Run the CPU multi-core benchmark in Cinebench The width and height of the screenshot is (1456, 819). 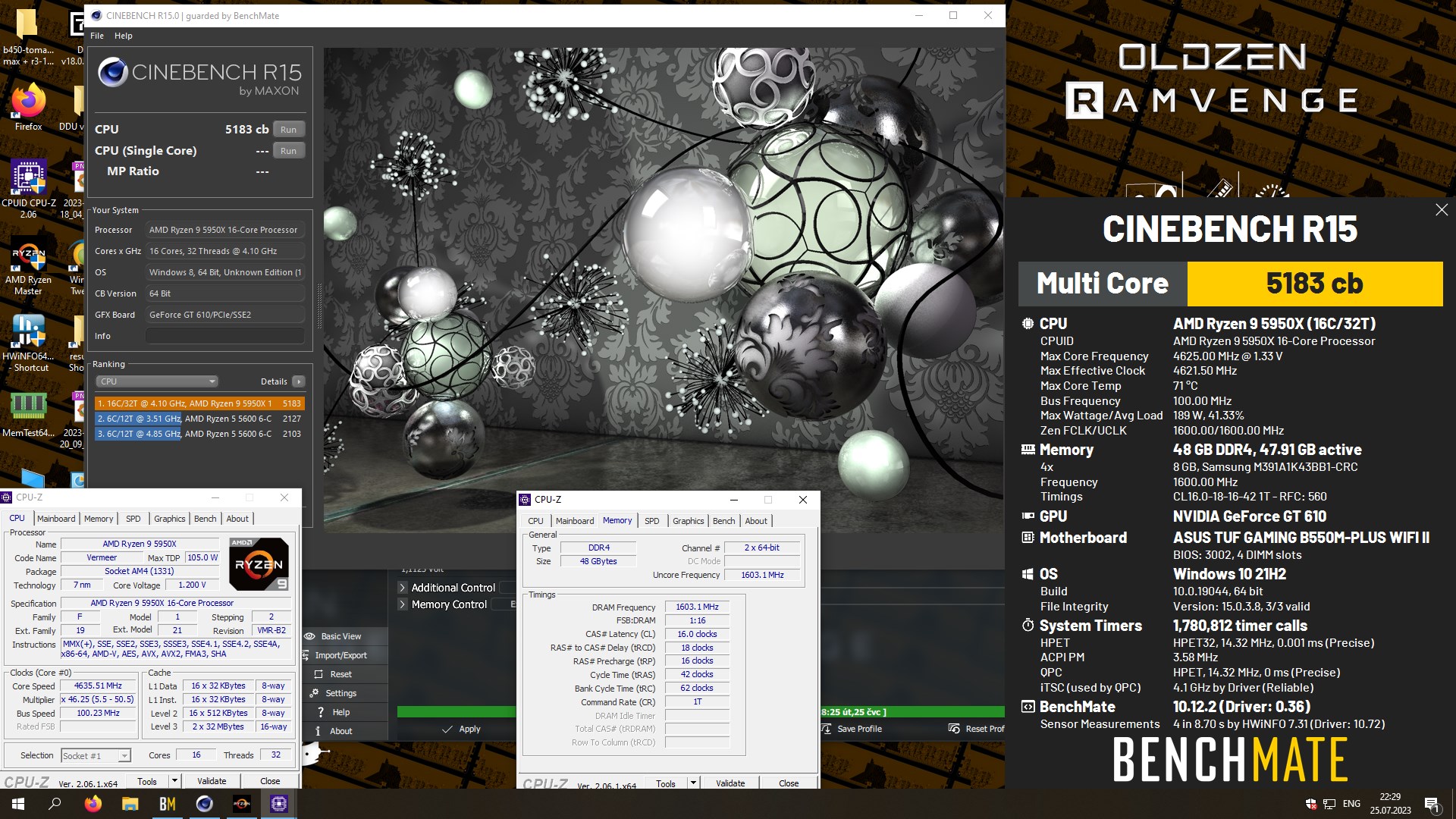tap(288, 130)
